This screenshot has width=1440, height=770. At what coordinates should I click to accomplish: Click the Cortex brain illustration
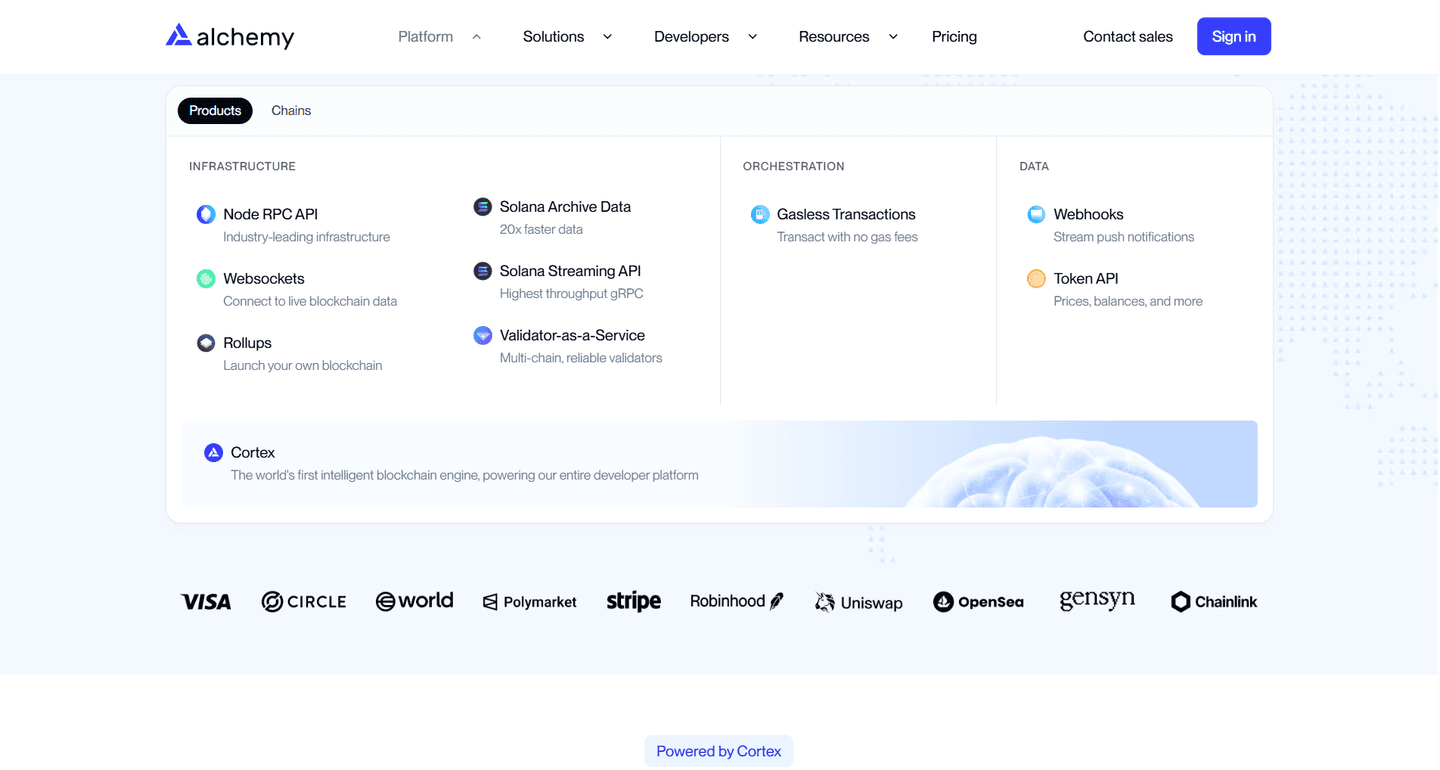[1050, 472]
